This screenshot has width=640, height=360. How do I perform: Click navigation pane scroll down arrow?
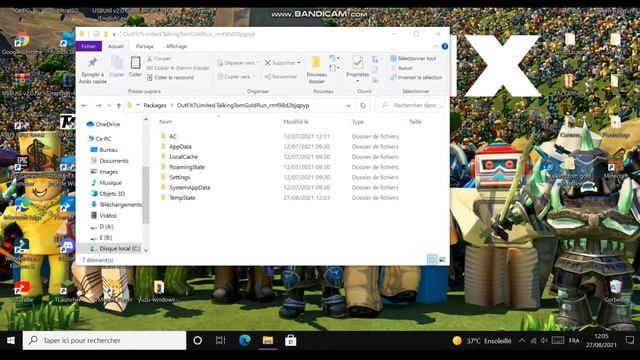click(x=146, y=251)
